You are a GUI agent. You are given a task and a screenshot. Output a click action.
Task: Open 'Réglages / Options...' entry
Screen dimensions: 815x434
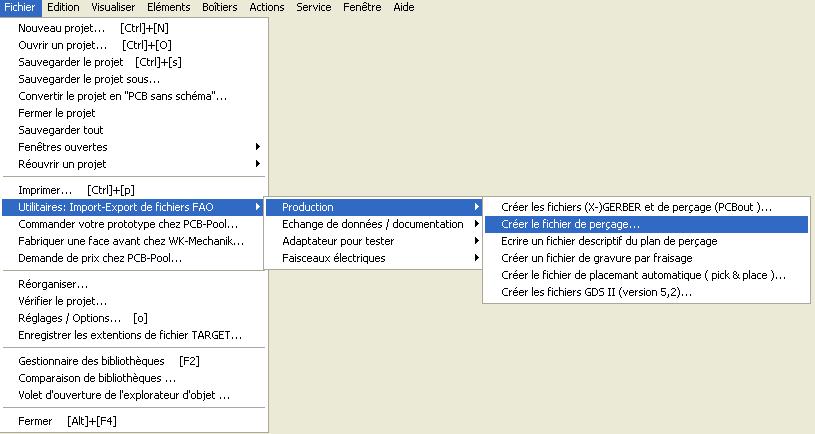pos(69,318)
